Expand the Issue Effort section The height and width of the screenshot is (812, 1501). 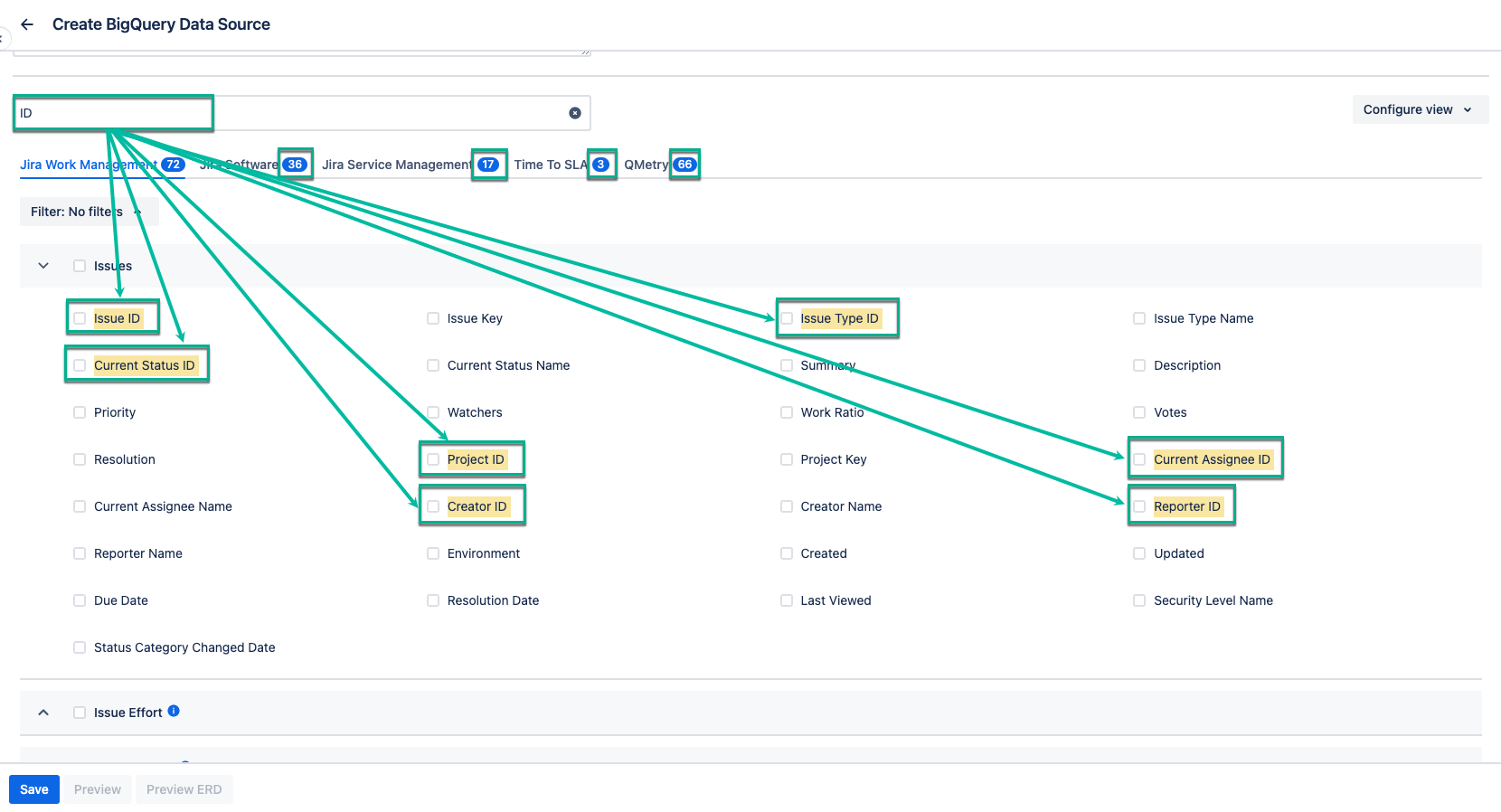43,713
